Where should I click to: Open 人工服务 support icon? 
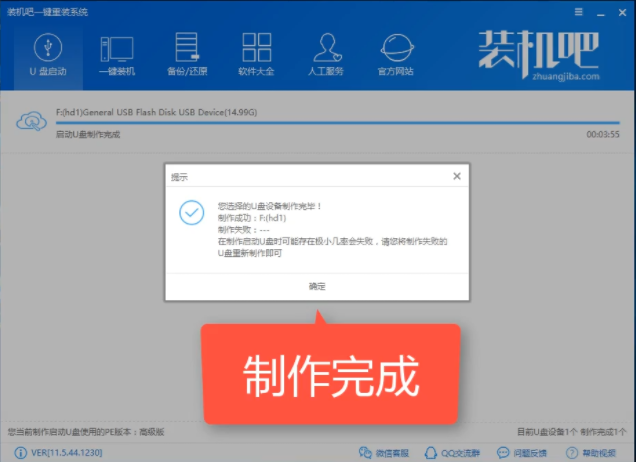pos(326,55)
